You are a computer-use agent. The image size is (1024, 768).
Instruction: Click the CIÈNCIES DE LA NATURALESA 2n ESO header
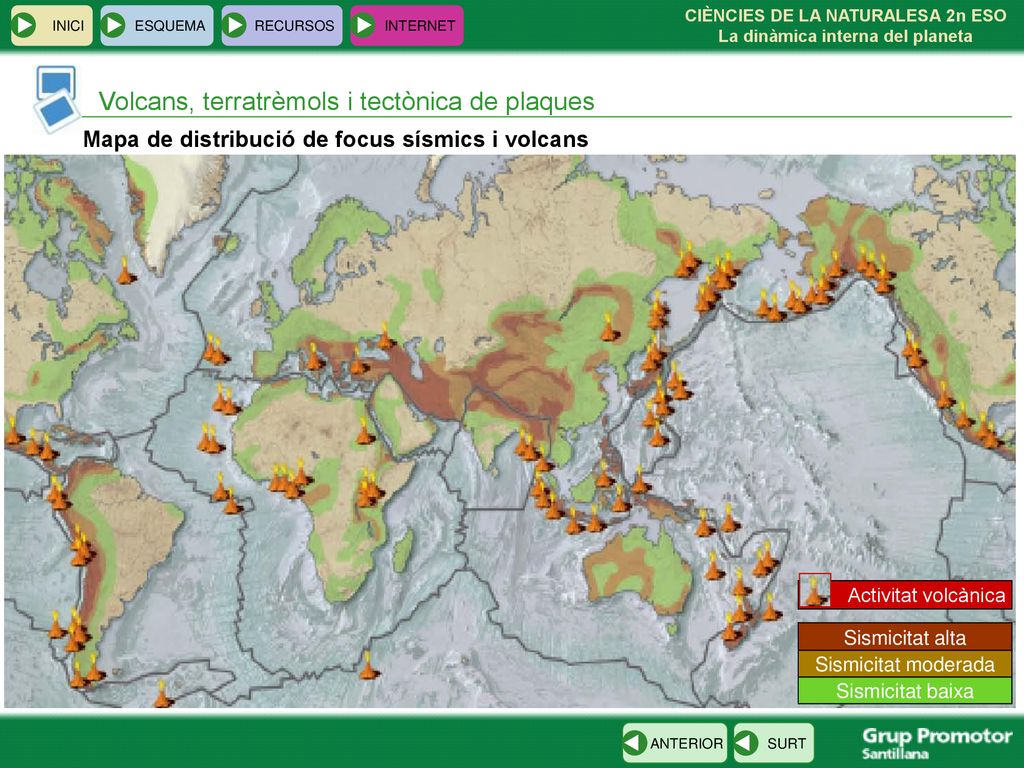845,16
